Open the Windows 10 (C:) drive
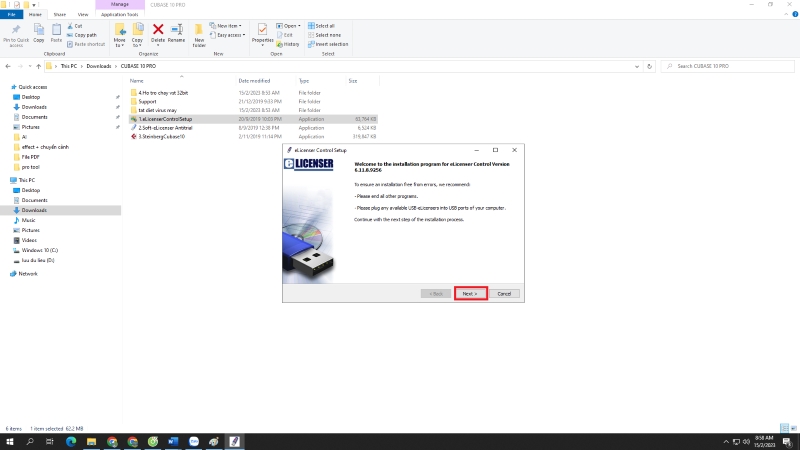 [39, 251]
